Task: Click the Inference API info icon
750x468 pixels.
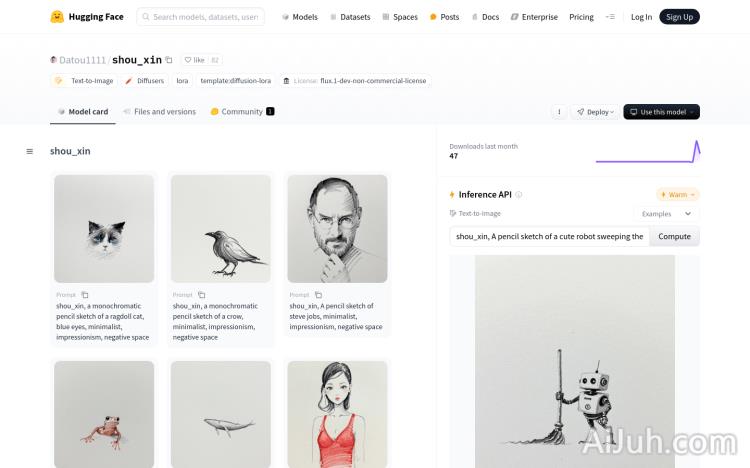Action: click(519, 195)
